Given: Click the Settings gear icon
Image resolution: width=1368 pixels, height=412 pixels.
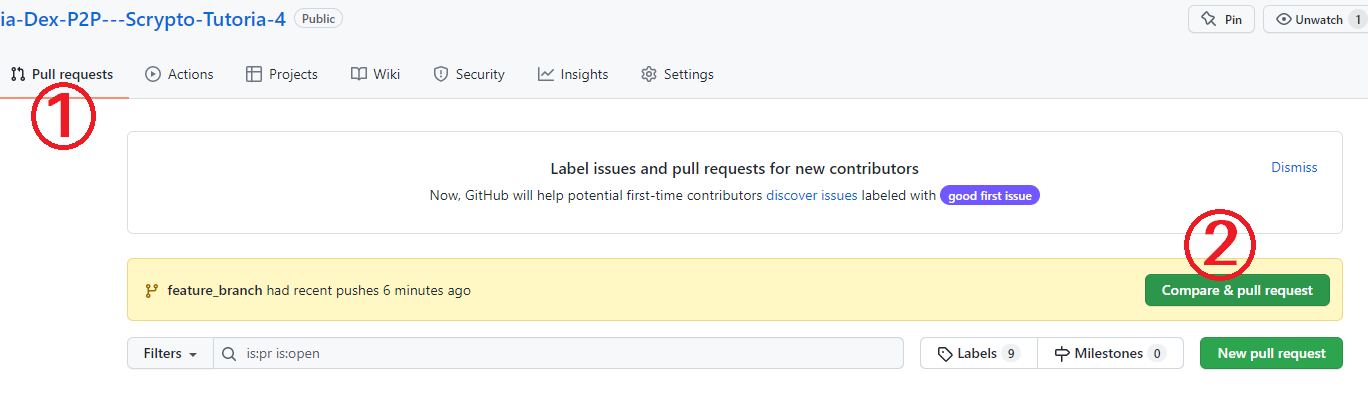Looking at the screenshot, I should click(x=649, y=74).
